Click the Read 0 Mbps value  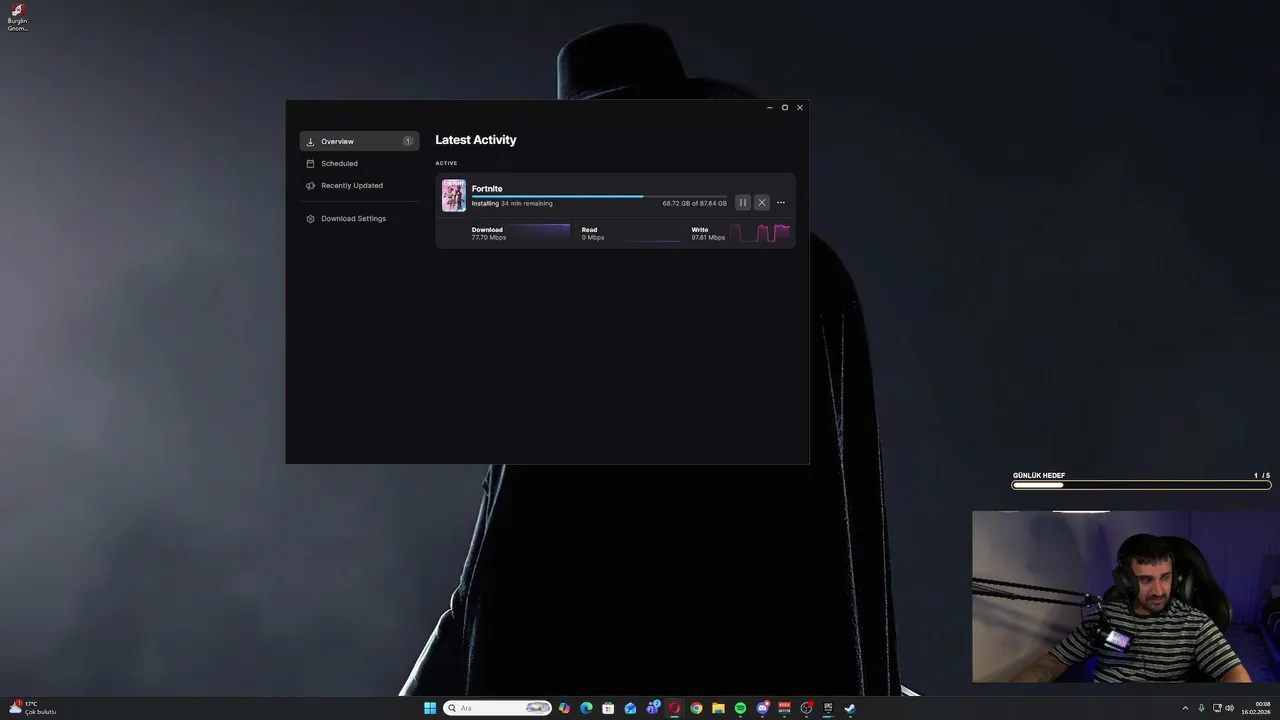click(593, 238)
